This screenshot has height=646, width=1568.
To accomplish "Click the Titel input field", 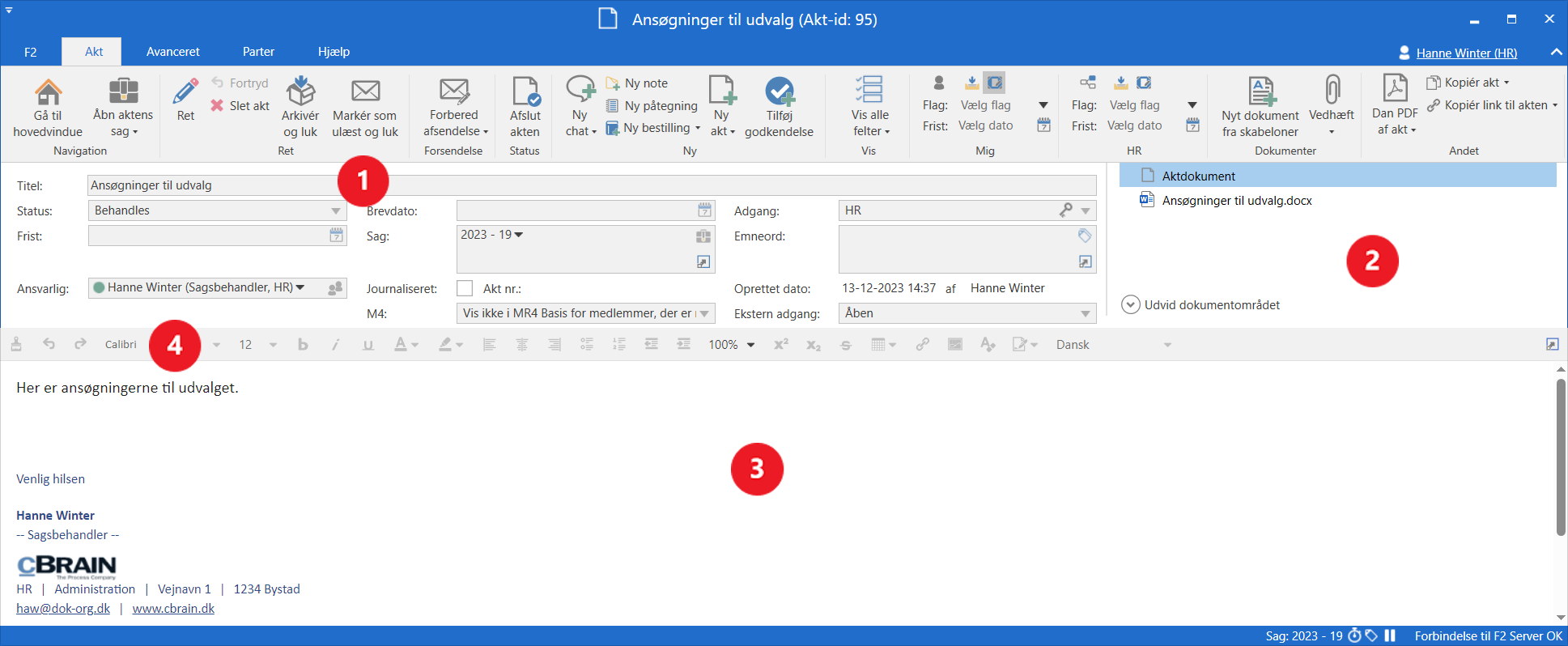I will [x=592, y=185].
